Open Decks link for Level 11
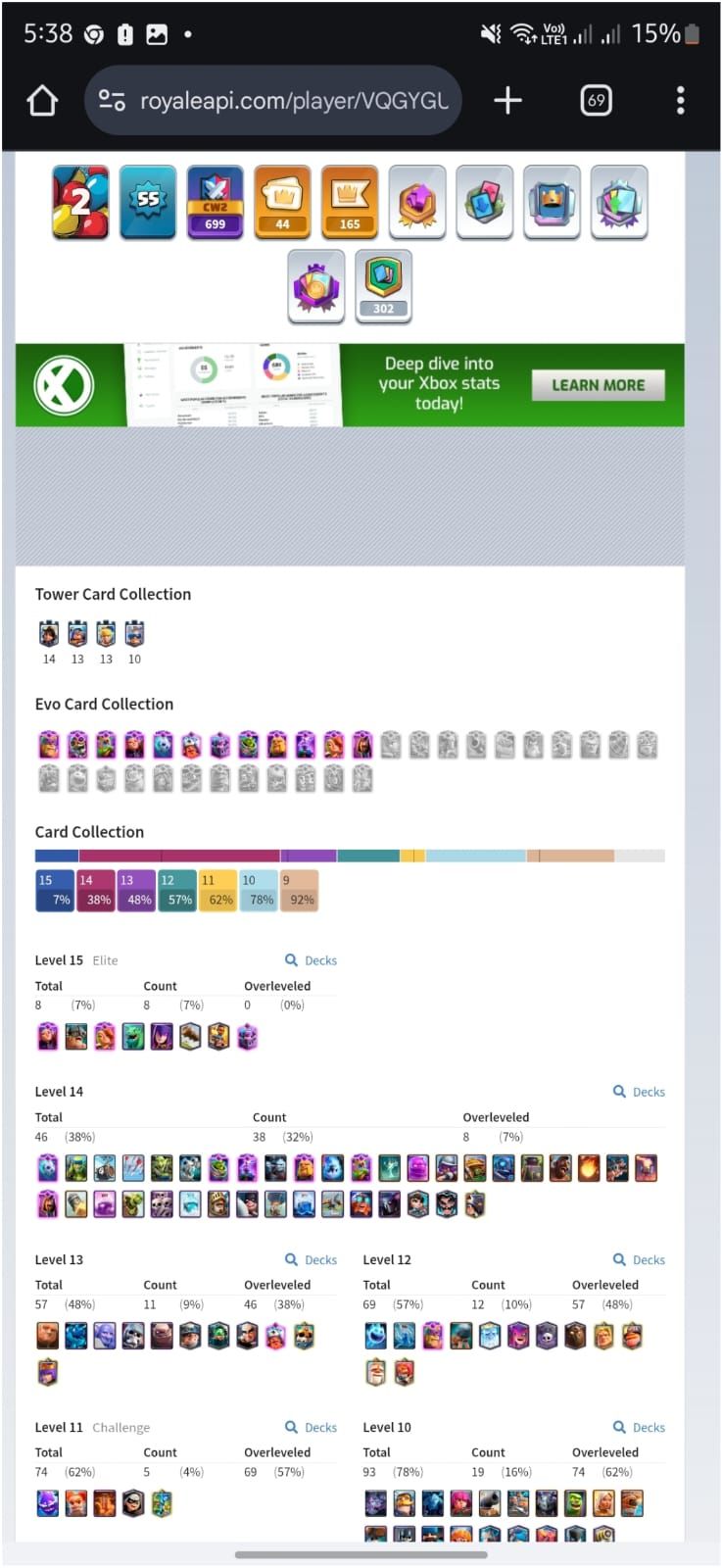722x1568 pixels. click(x=311, y=1428)
